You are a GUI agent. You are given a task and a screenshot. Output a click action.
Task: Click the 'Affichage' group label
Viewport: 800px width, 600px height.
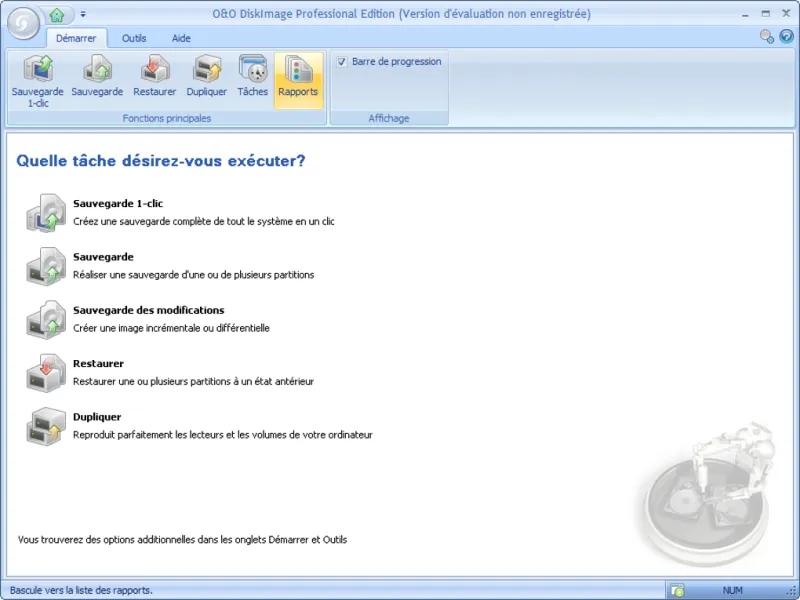389,118
